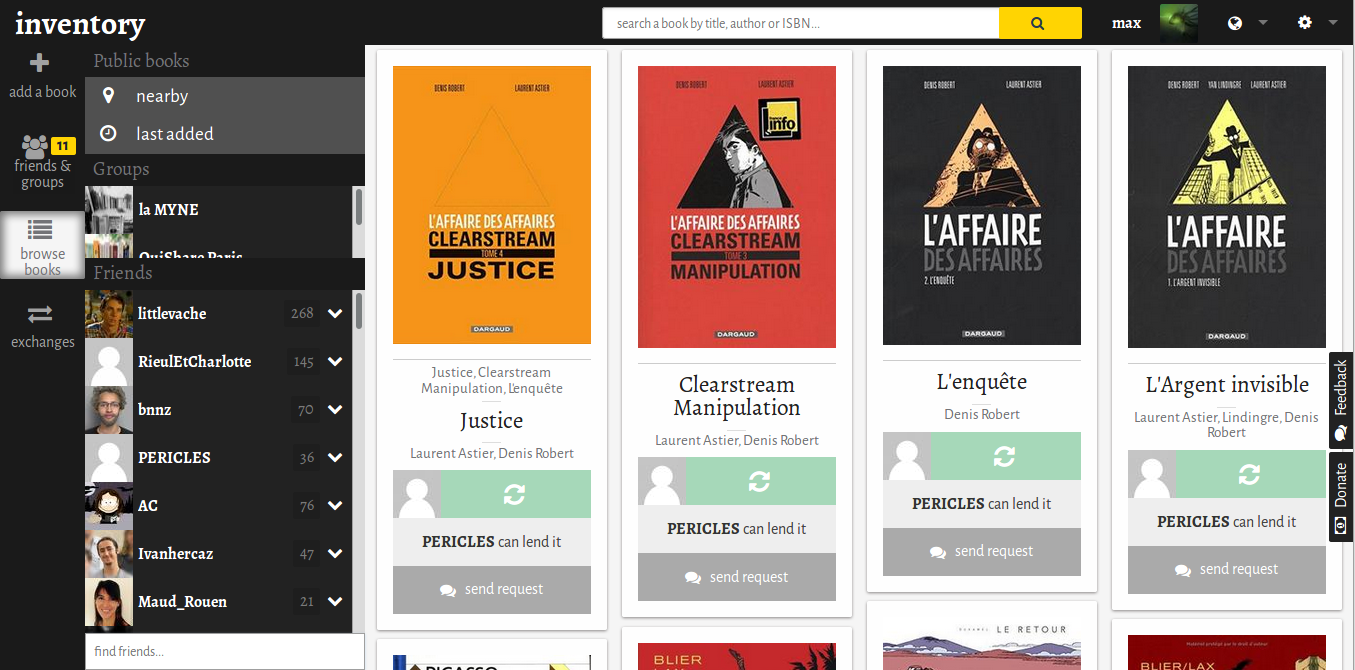Expand PERICLES friend options chevron

point(335,457)
